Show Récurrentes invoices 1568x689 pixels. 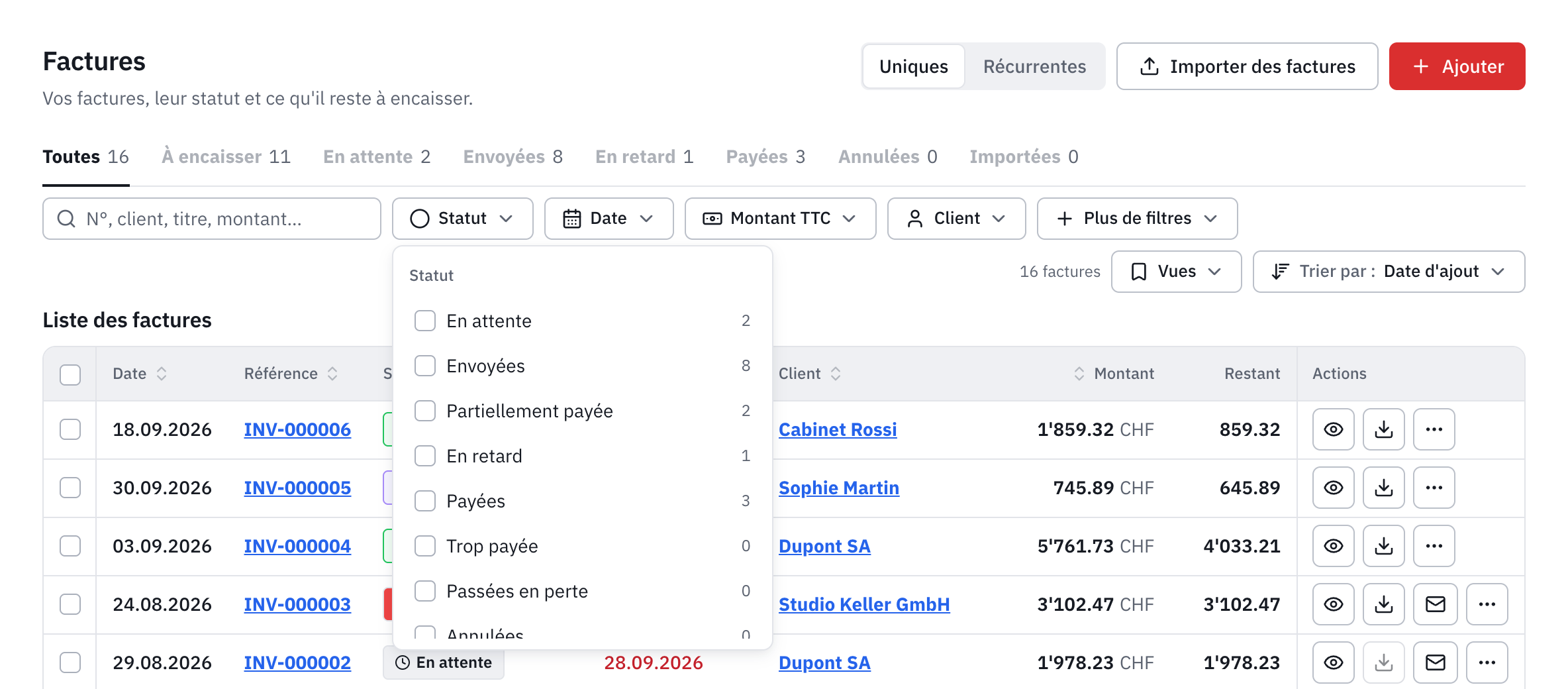(x=1034, y=66)
